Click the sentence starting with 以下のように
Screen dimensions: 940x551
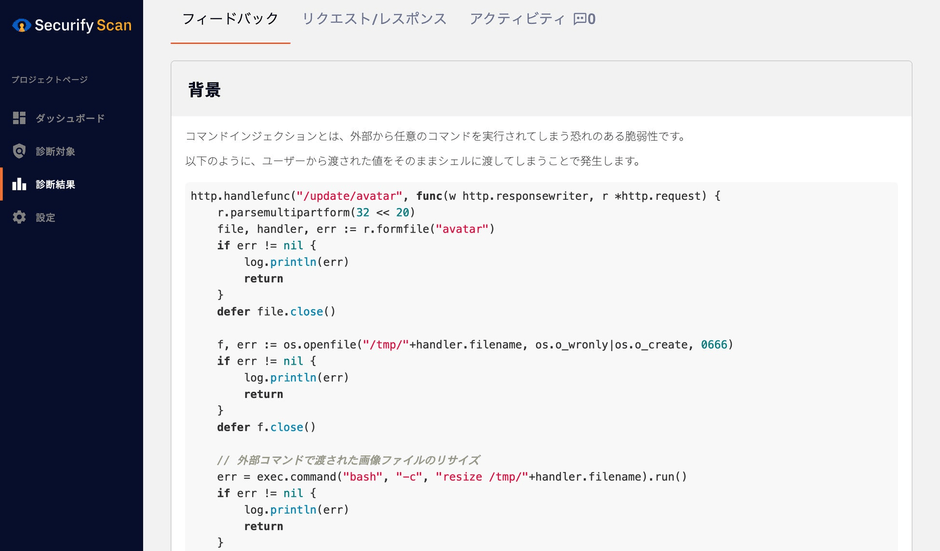(413, 161)
